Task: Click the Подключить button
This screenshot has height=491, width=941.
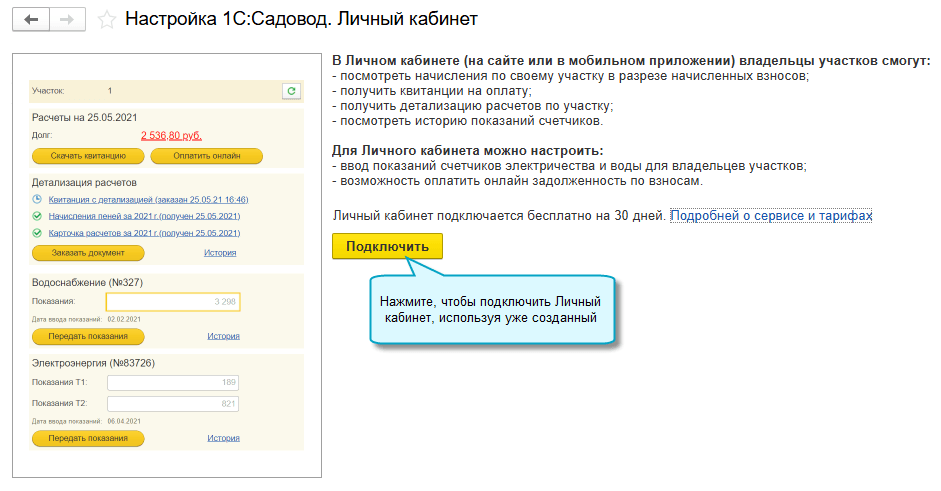Action: pyautogui.click(x=387, y=246)
